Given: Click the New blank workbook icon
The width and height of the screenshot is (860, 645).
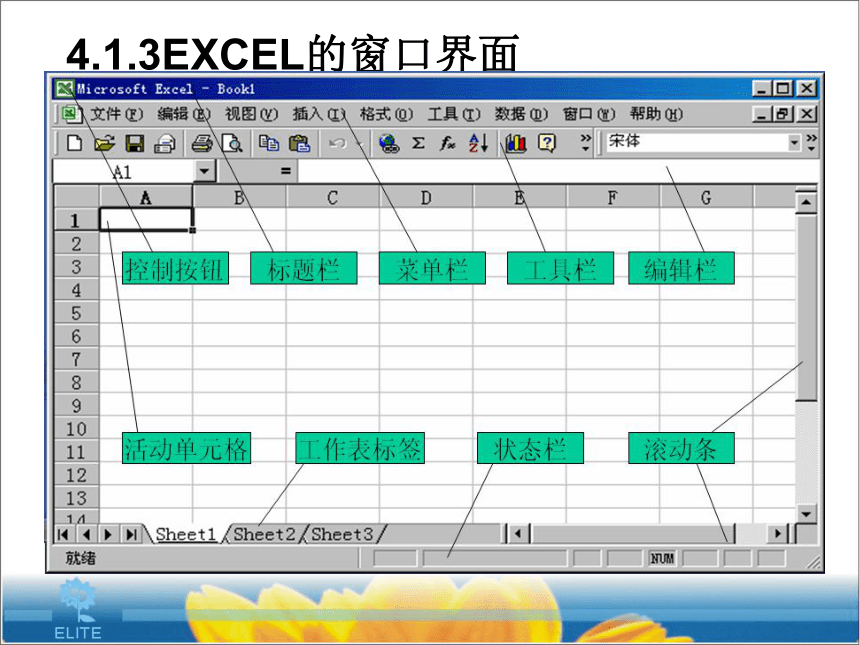Looking at the screenshot, I should [x=75, y=143].
